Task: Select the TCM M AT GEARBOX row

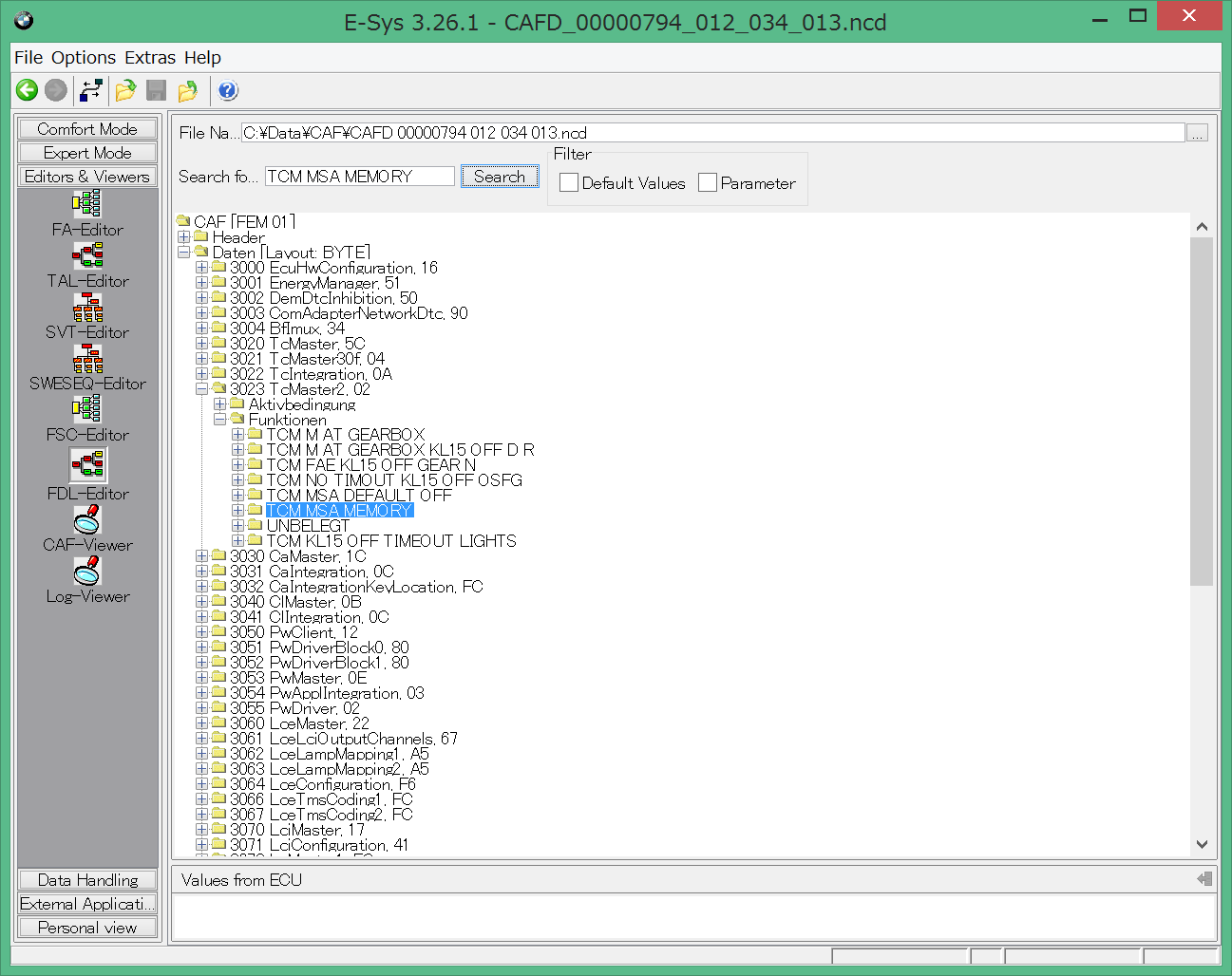Action: coord(346,435)
